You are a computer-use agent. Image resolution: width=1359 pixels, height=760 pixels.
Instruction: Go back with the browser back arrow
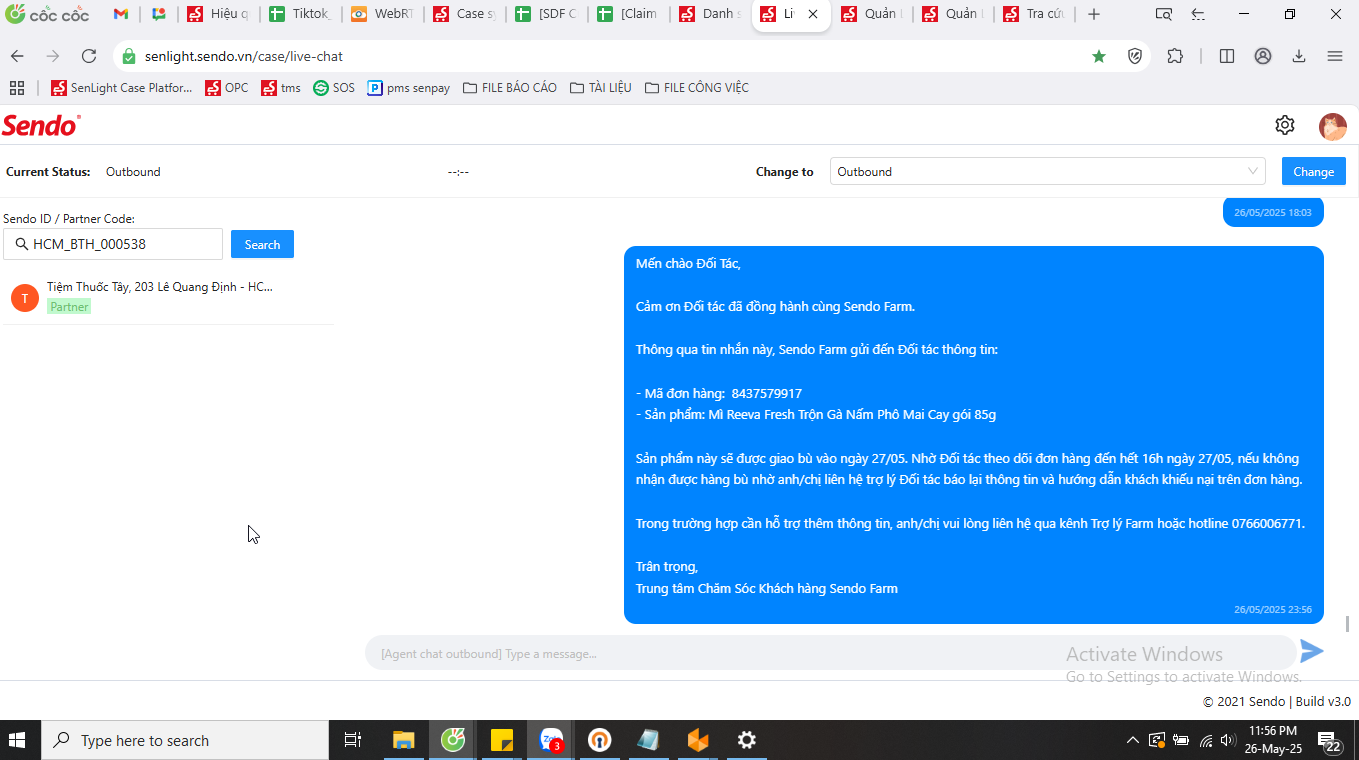click(x=17, y=56)
